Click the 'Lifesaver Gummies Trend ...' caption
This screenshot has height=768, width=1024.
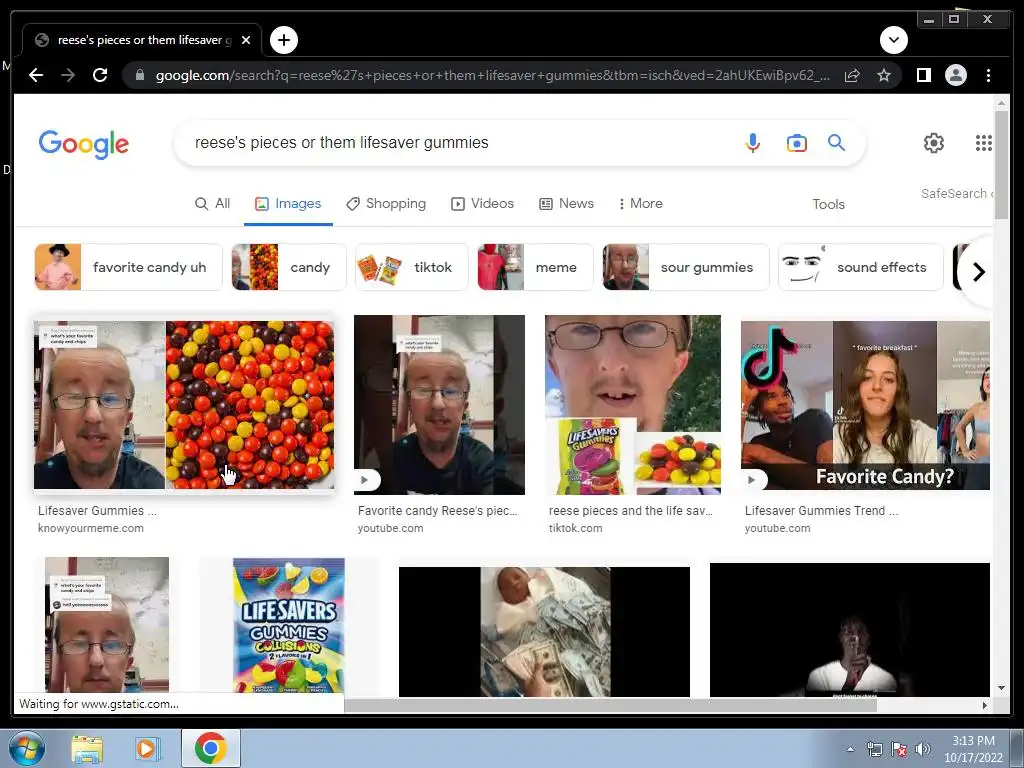coord(822,511)
